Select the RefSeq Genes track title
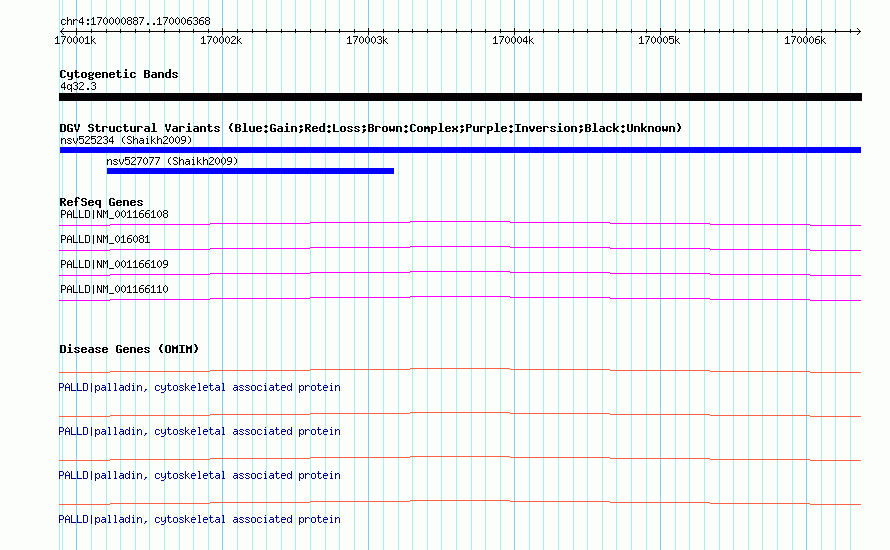This screenshot has height=550, width=890. pyautogui.click(x=101, y=202)
